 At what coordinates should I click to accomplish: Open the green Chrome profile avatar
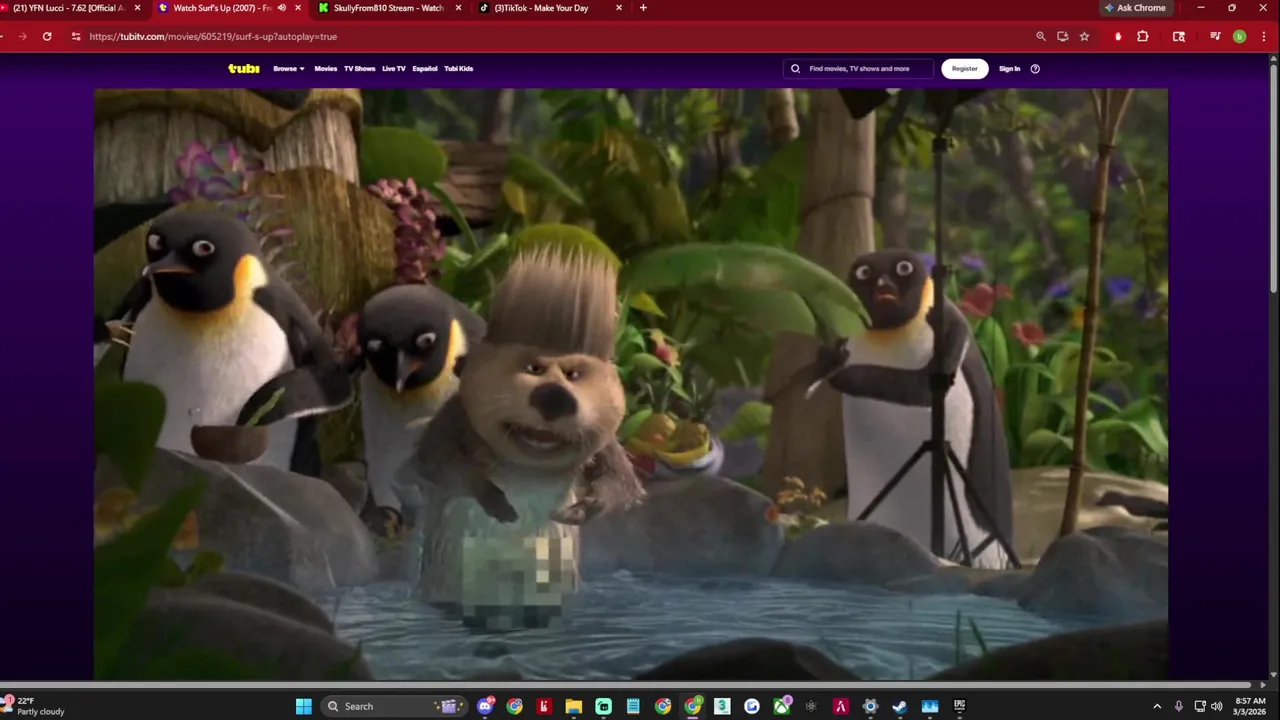[x=1239, y=36]
